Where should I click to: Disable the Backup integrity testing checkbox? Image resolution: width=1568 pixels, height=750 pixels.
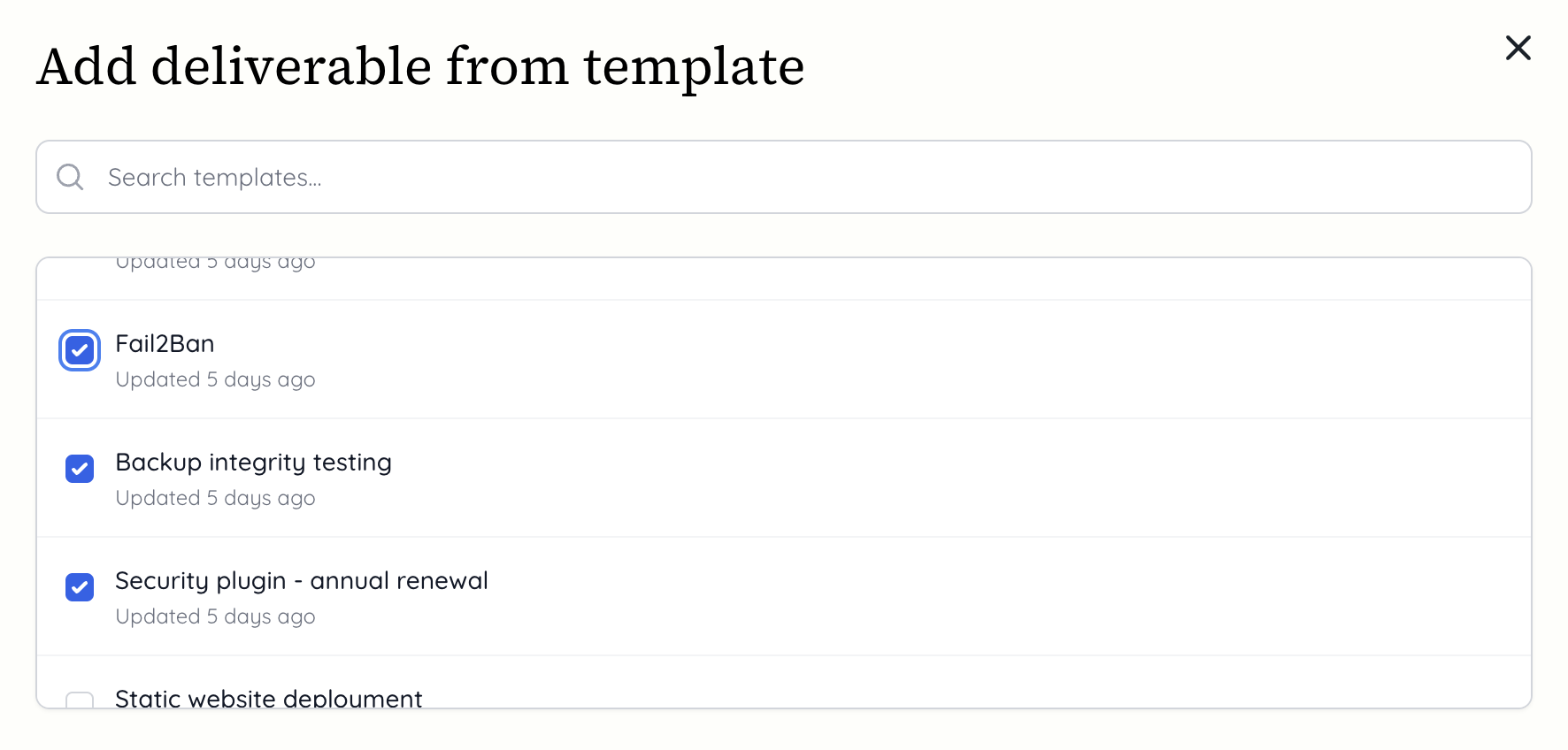[79, 469]
